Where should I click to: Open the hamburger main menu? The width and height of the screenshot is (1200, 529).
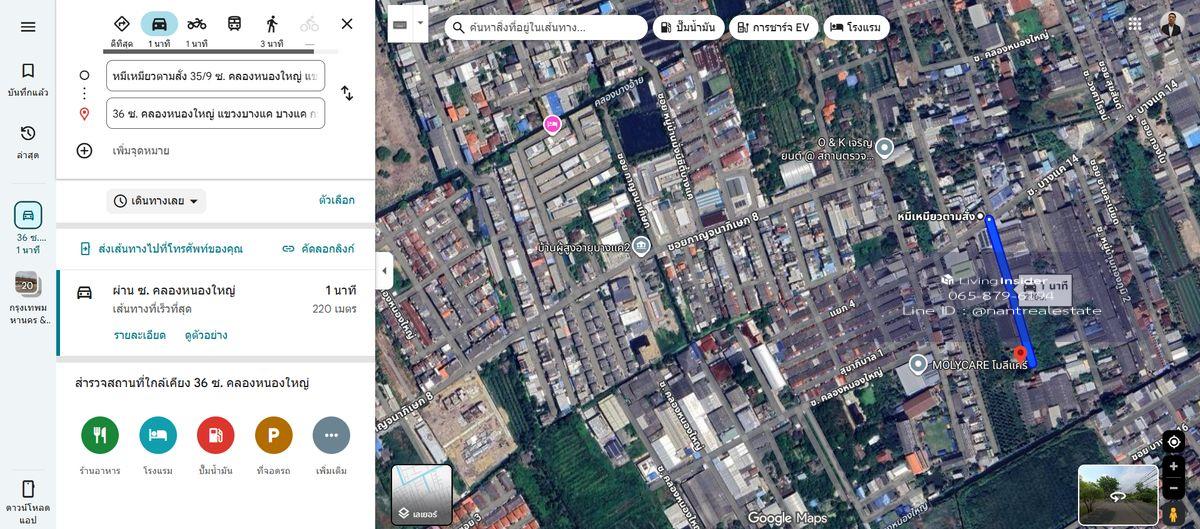pyautogui.click(x=28, y=27)
